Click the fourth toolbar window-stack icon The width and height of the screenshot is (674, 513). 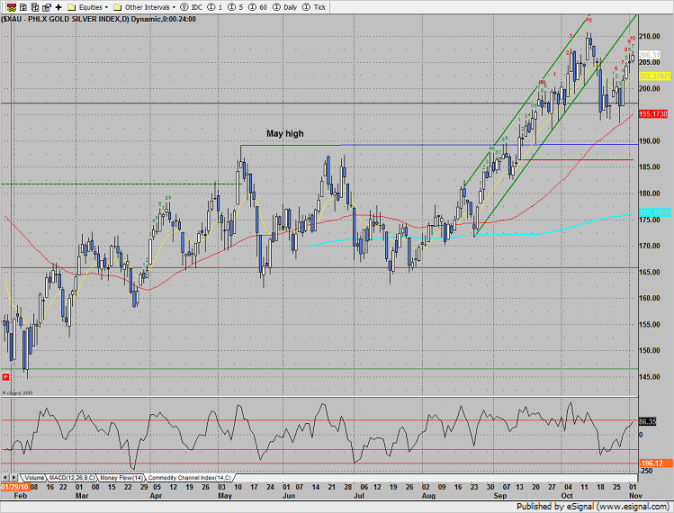point(46,7)
